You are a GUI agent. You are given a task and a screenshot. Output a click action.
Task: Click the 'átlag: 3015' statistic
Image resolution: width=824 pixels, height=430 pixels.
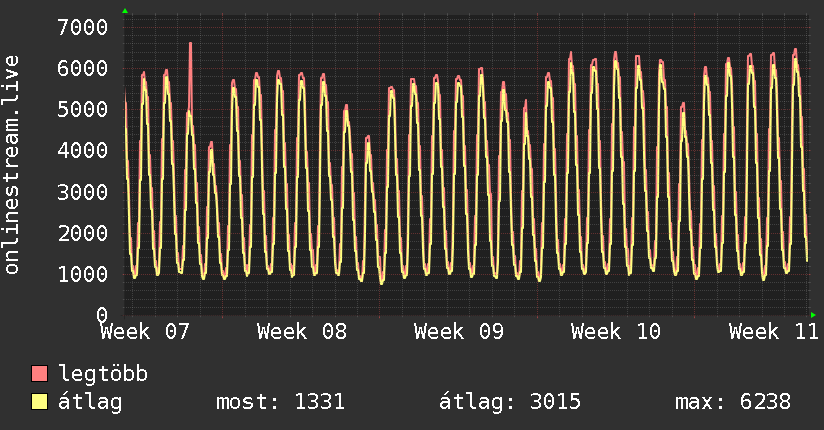click(510, 402)
